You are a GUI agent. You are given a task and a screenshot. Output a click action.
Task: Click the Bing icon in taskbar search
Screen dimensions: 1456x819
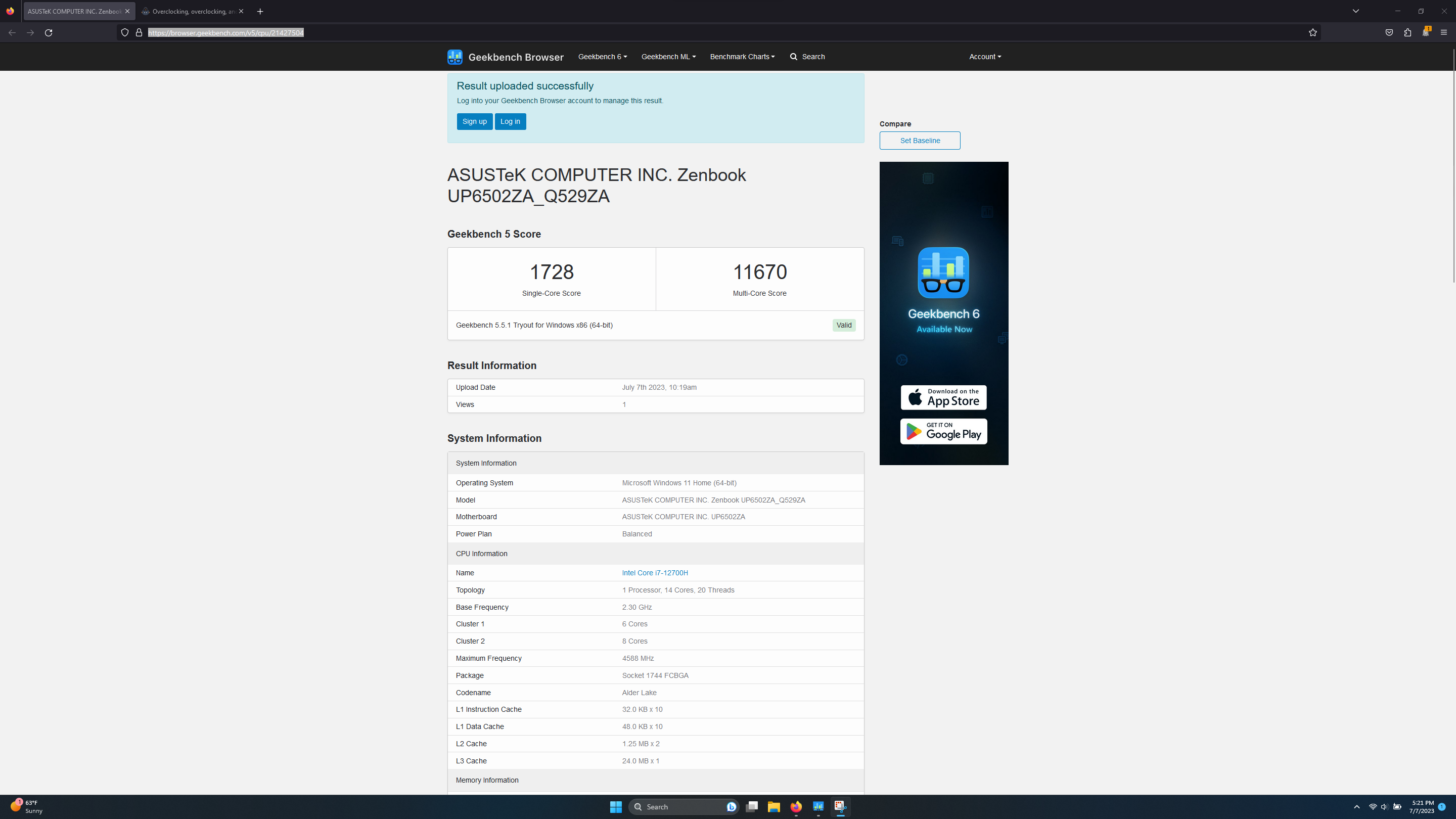(732, 806)
